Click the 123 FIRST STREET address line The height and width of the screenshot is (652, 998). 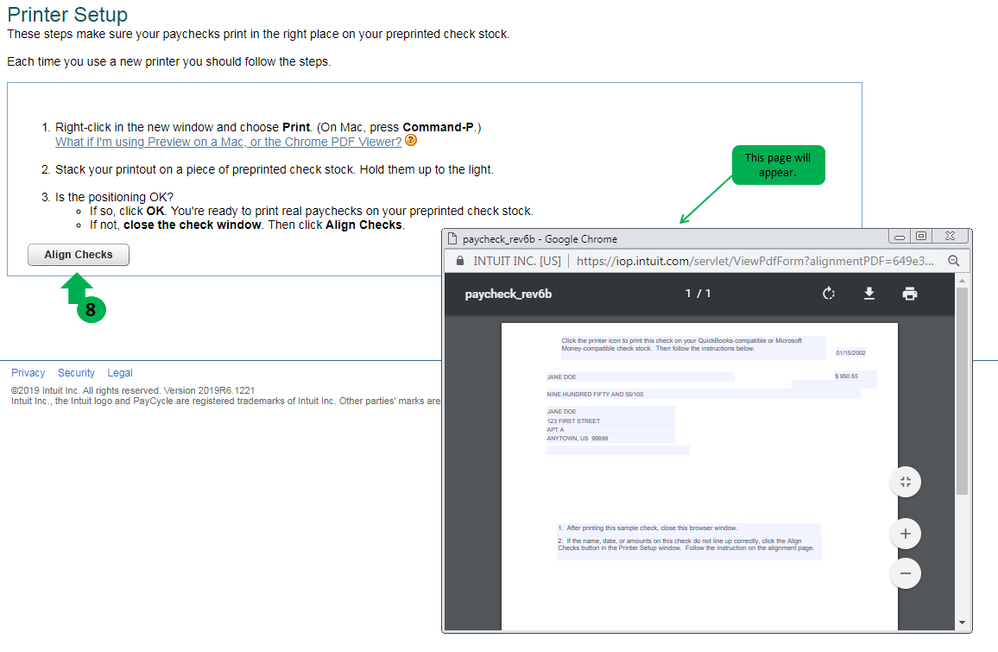pos(573,421)
